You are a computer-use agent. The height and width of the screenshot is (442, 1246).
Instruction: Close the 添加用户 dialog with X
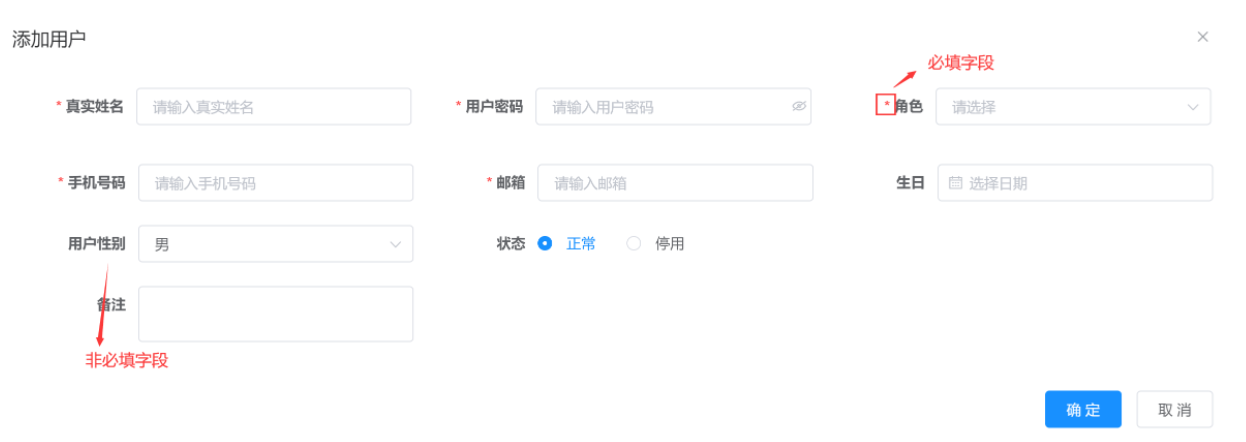pyautogui.click(x=1203, y=37)
